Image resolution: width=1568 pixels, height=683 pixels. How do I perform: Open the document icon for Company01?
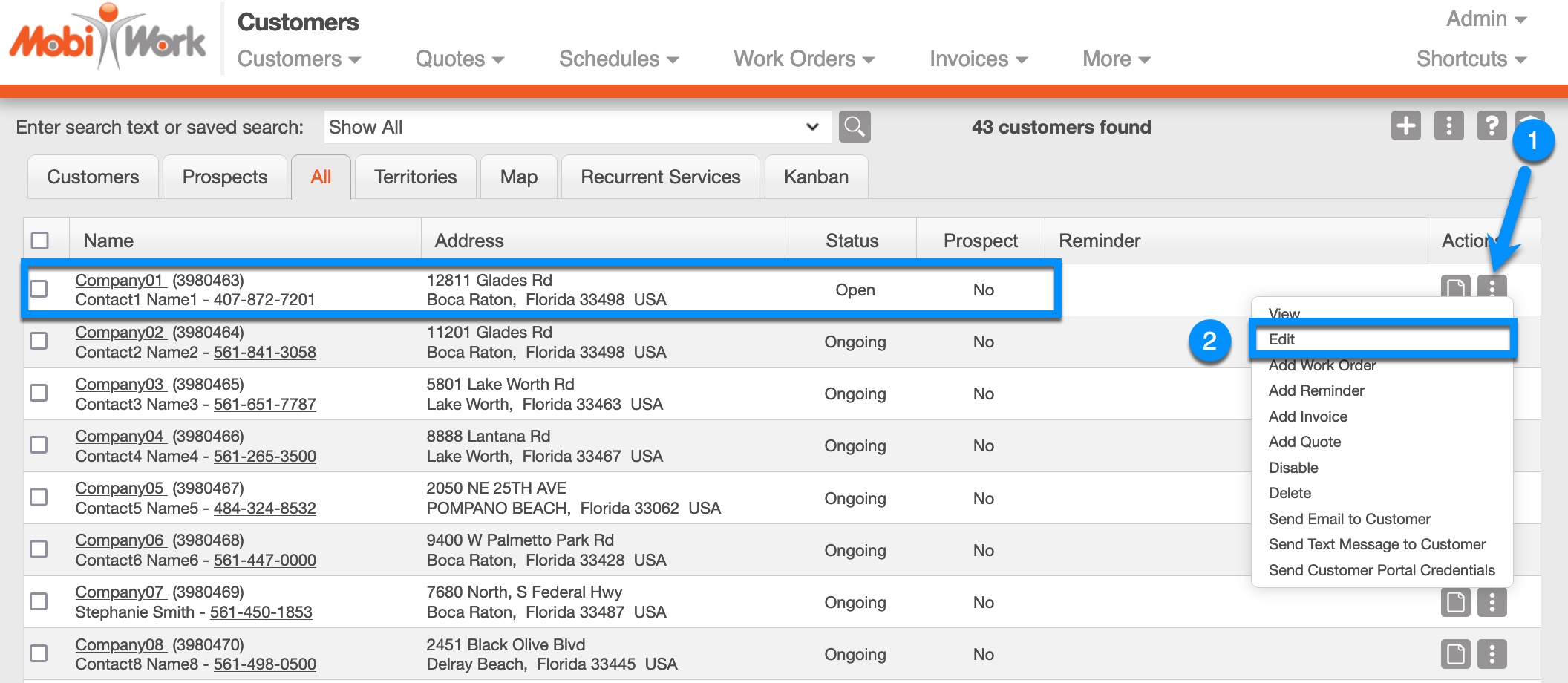point(1454,287)
